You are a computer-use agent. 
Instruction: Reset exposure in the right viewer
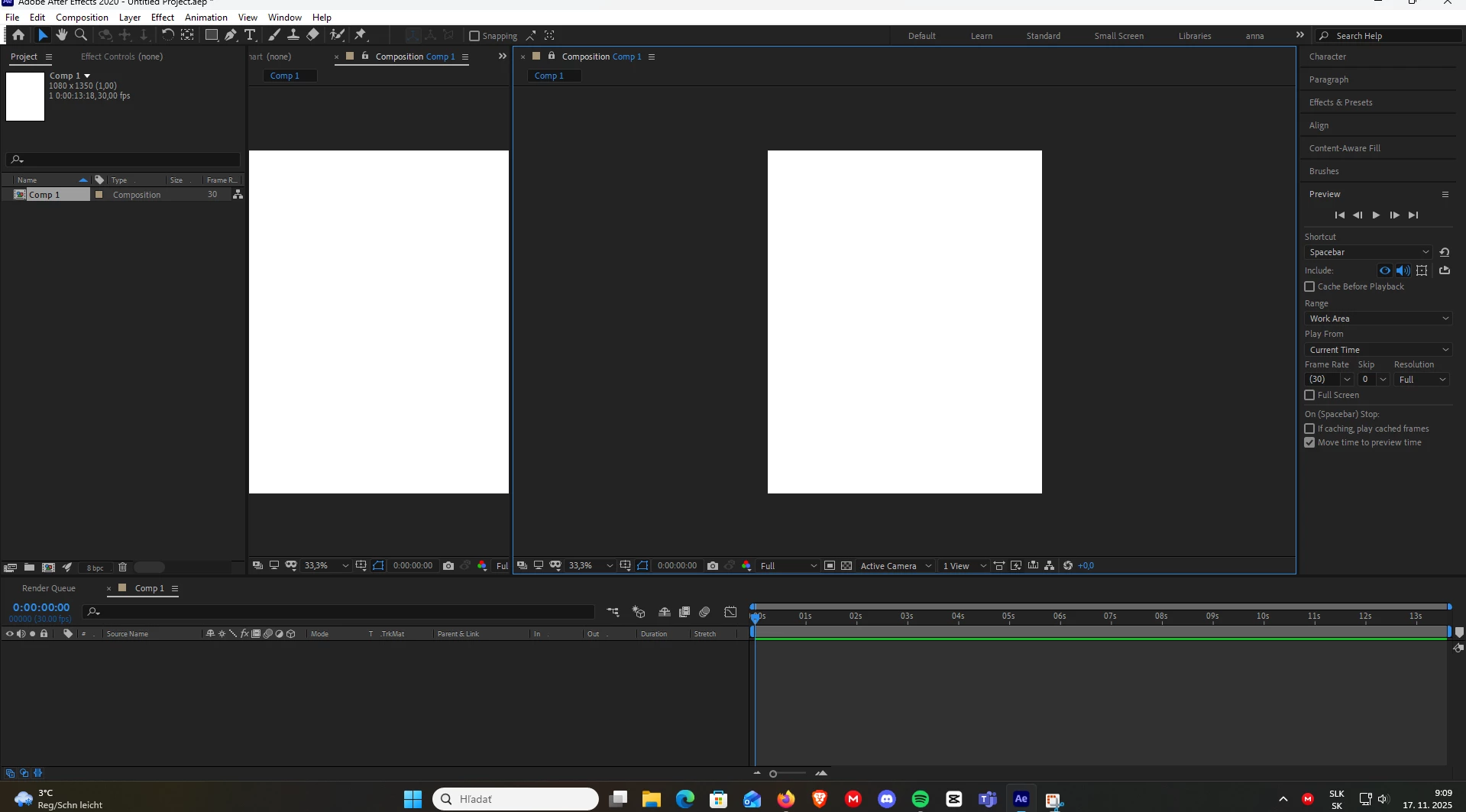[1068, 566]
